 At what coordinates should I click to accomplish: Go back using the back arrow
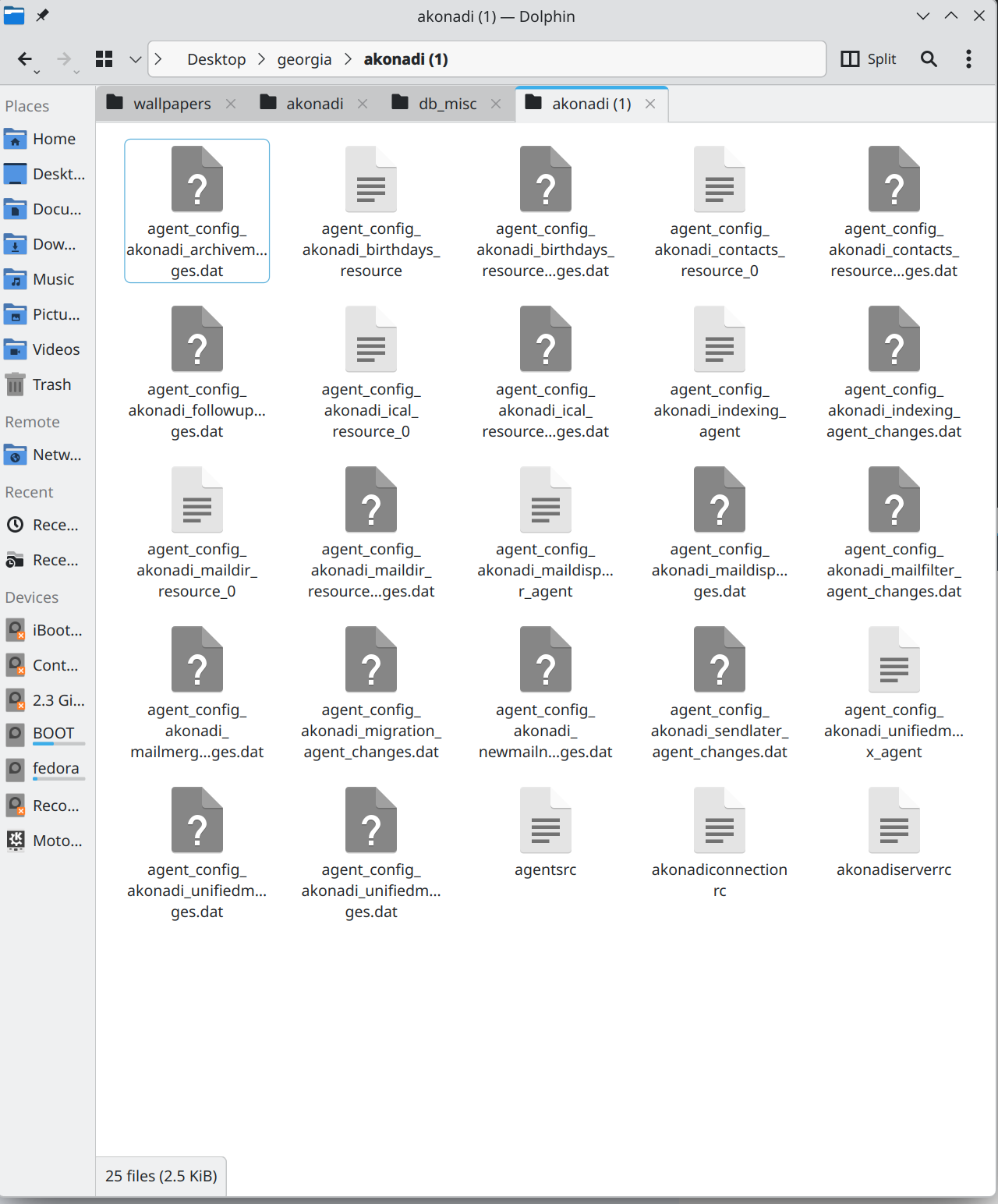click(x=24, y=59)
